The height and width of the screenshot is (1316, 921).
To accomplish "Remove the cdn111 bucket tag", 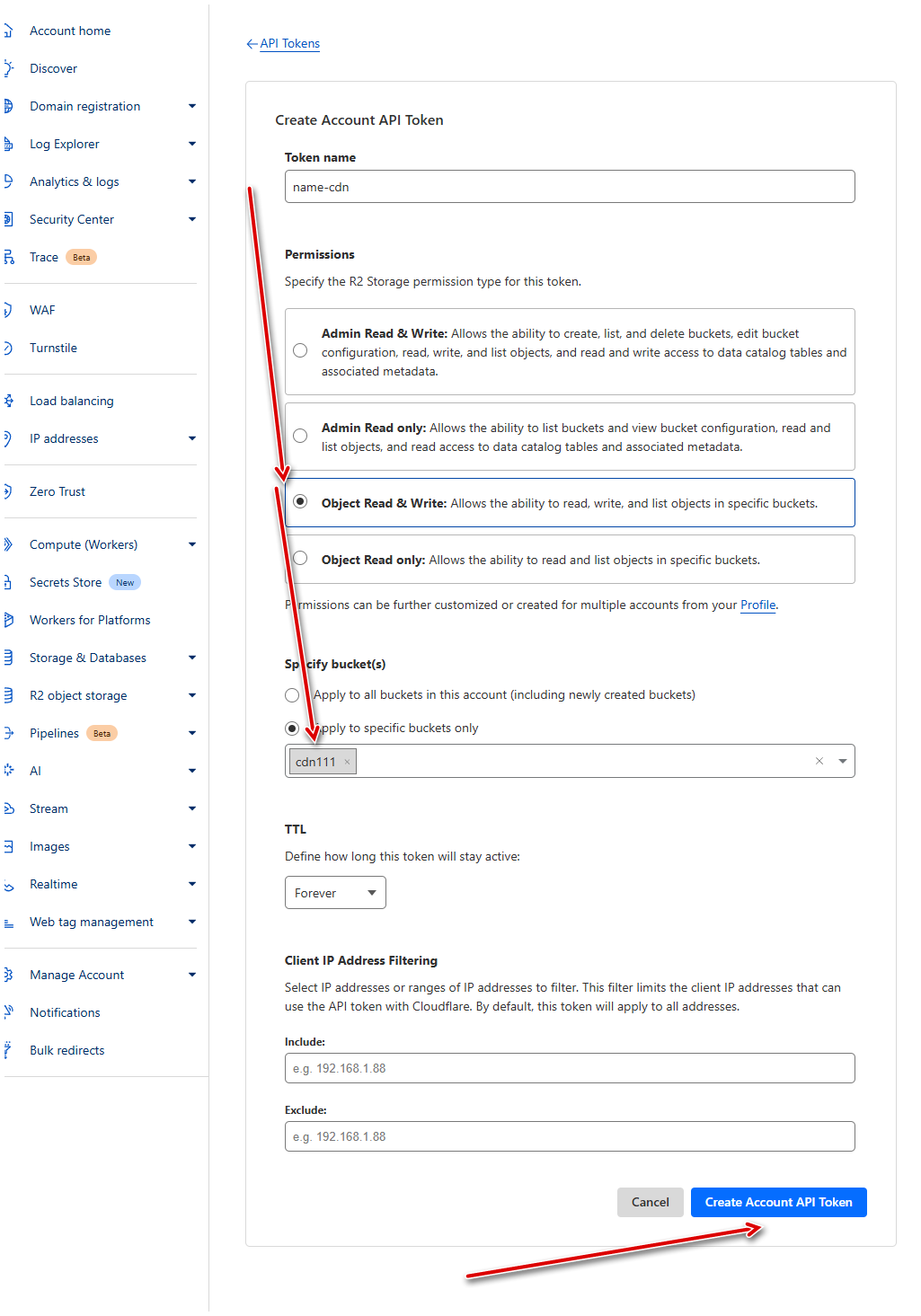I will tap(347, 762).
